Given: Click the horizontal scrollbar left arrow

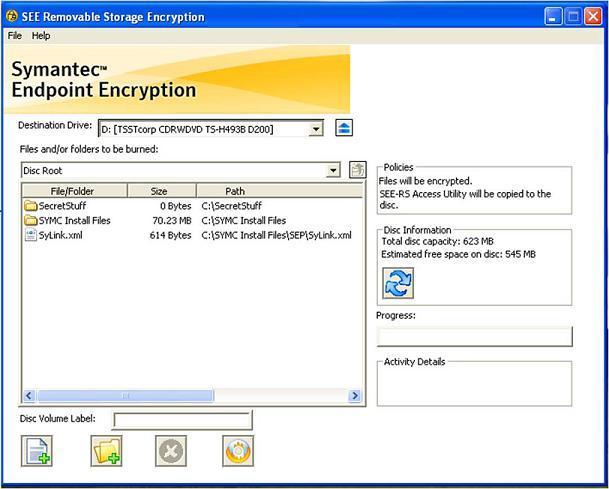Looking at the screenshot, I should tap(29, 396).
